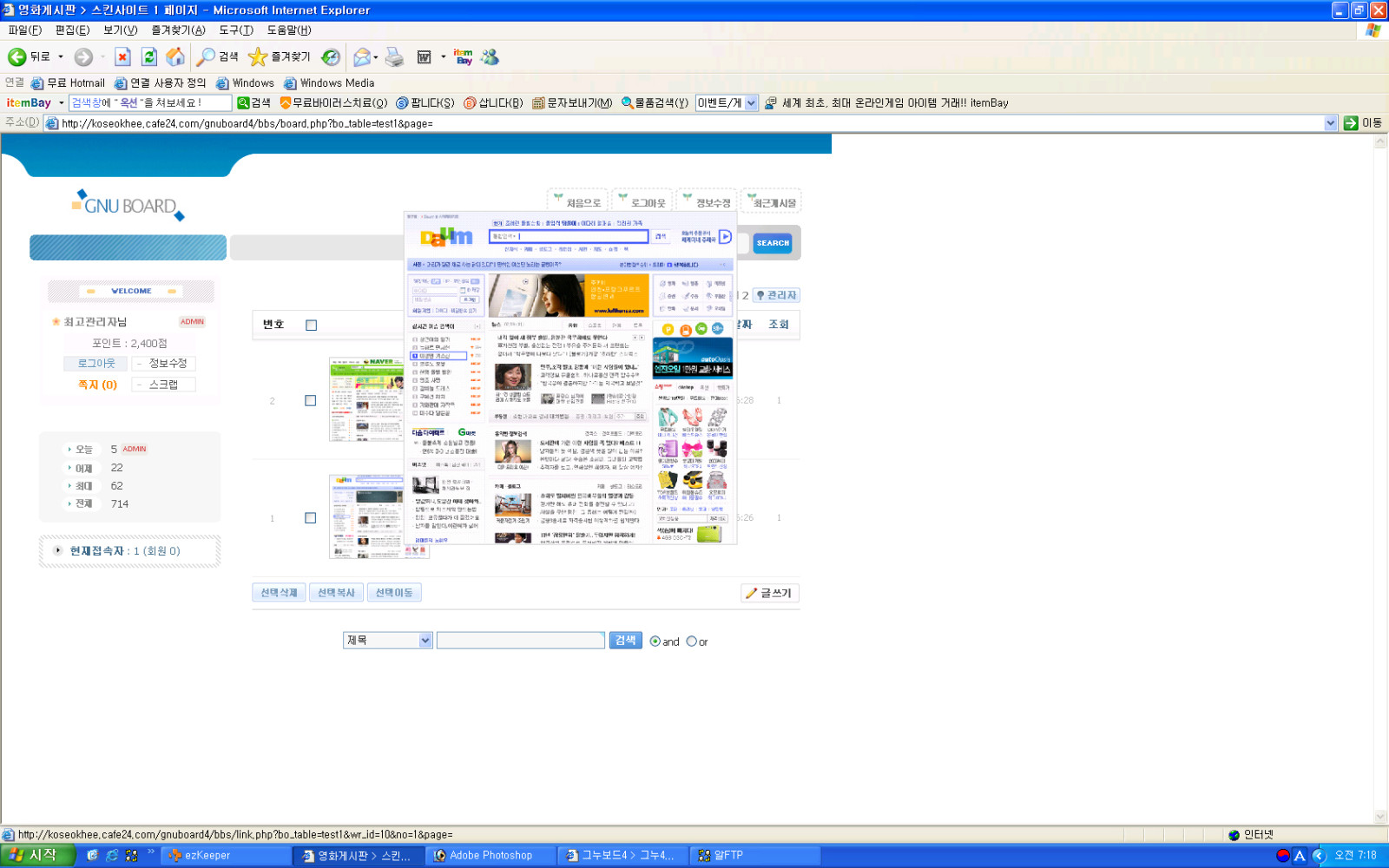Go to Home page icon
The image size is (1389, 868).
(x=175, y=57)
